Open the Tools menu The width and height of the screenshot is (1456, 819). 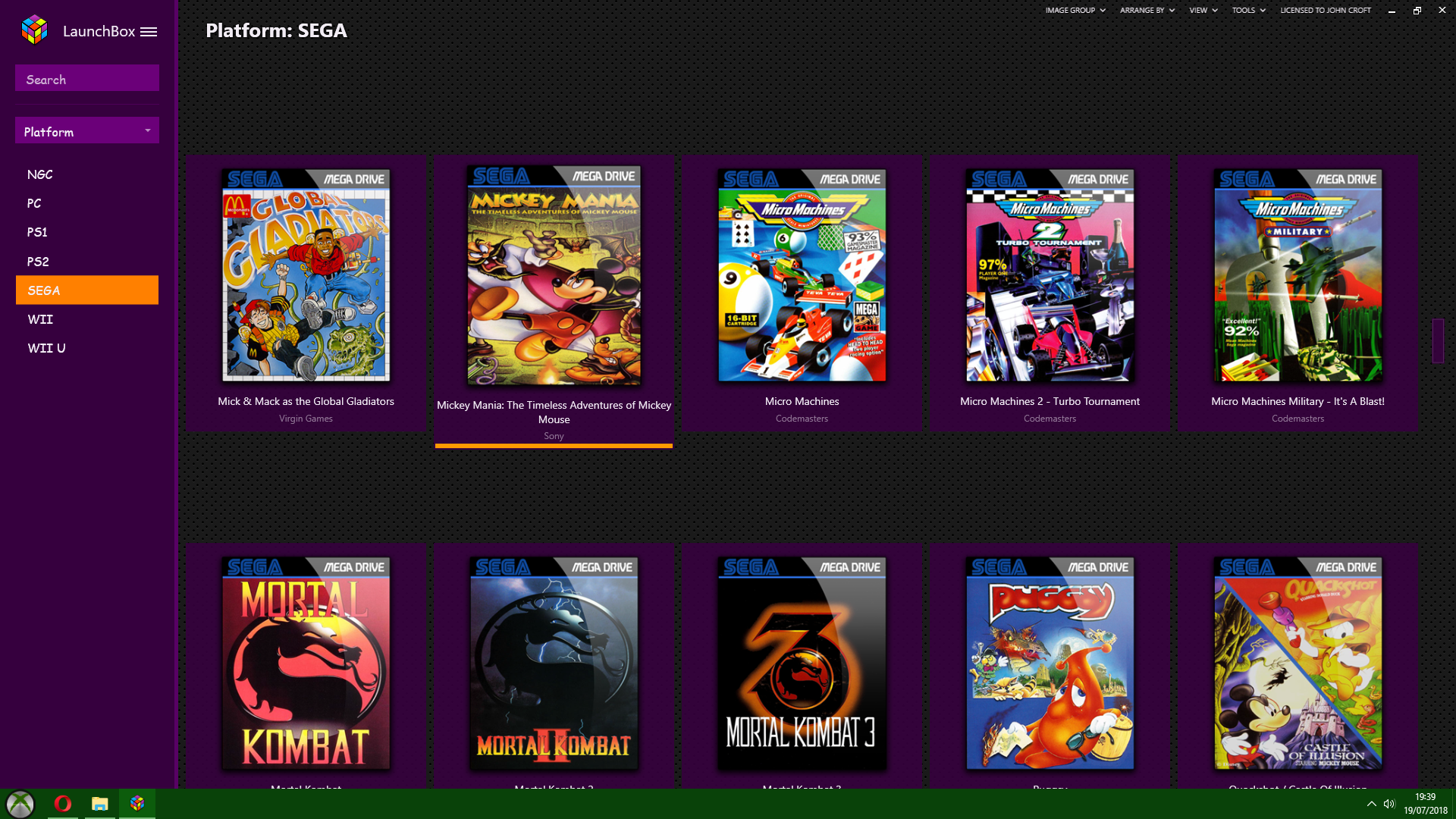click(1248, 11)
